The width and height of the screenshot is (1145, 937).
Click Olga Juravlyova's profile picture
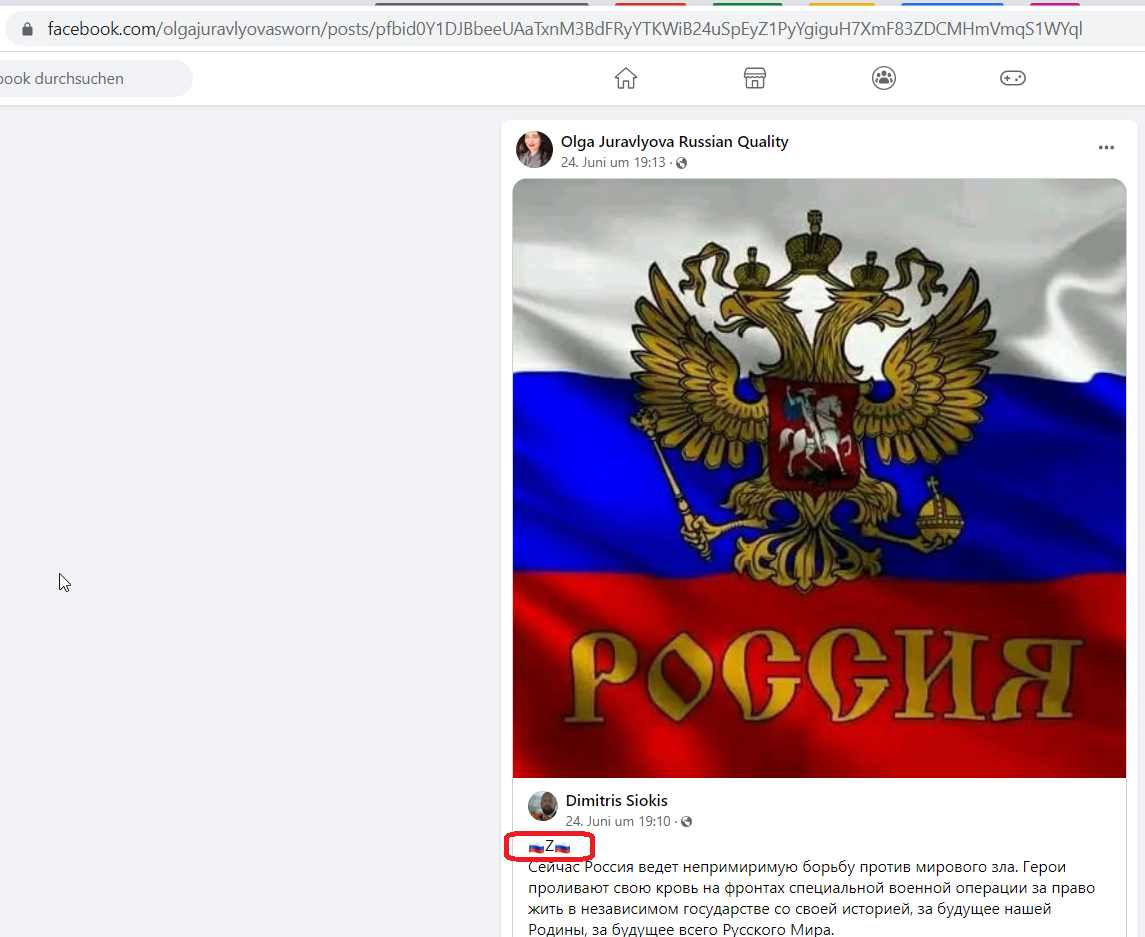(535, 150)
